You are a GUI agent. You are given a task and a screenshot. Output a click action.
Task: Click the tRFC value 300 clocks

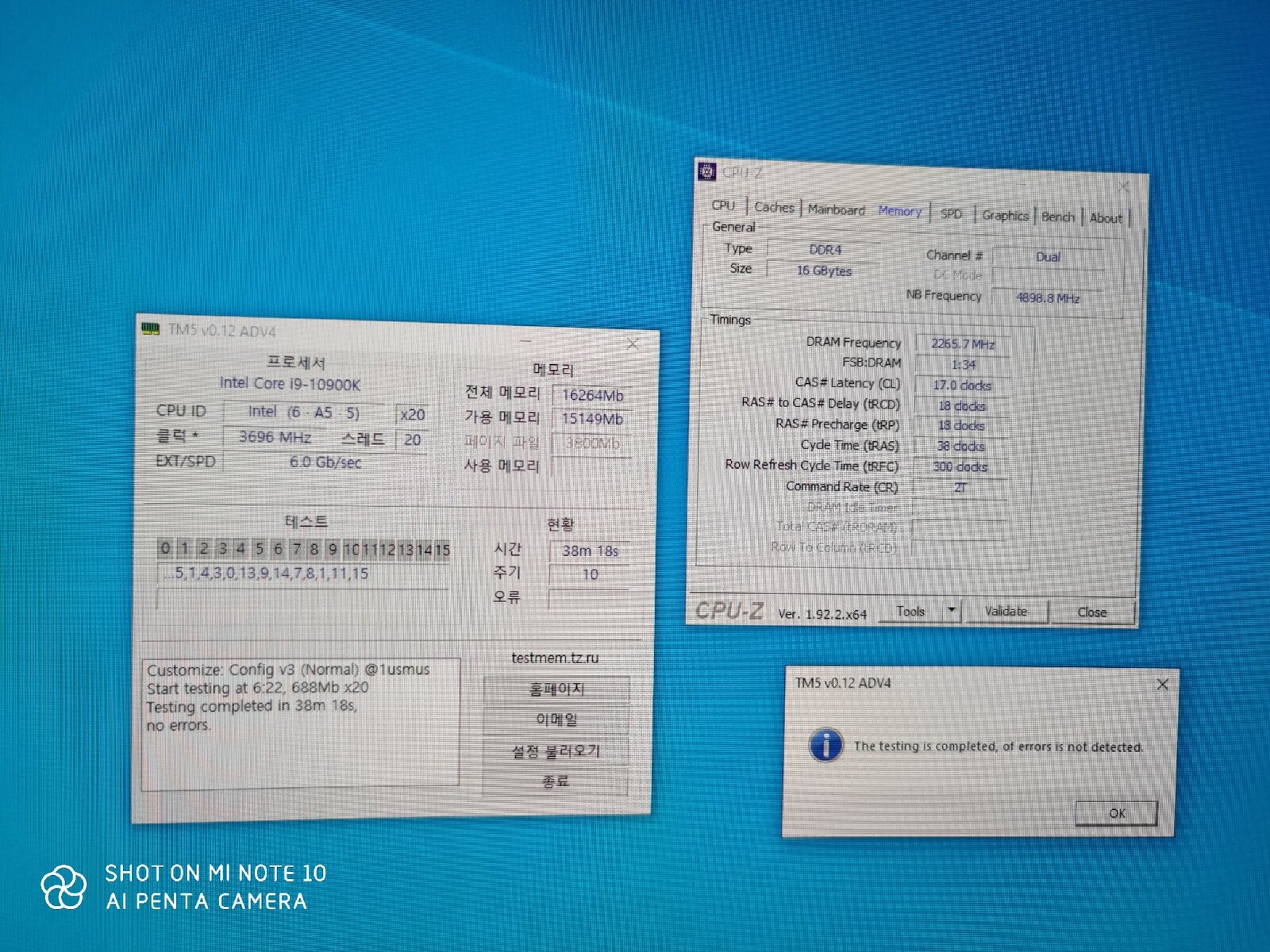point(960,466)
